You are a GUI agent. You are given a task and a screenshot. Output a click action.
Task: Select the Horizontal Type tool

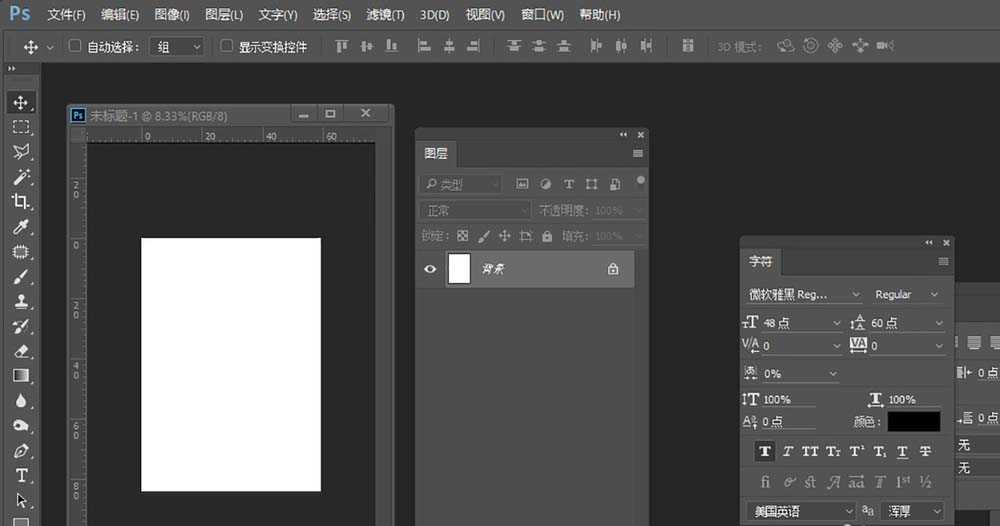coord(21,476)
